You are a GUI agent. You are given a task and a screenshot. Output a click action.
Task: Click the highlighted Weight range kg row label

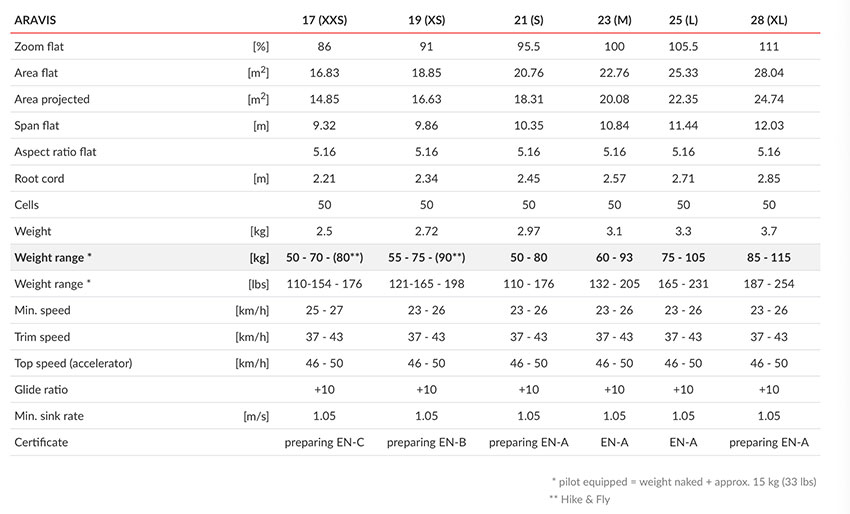53,258
